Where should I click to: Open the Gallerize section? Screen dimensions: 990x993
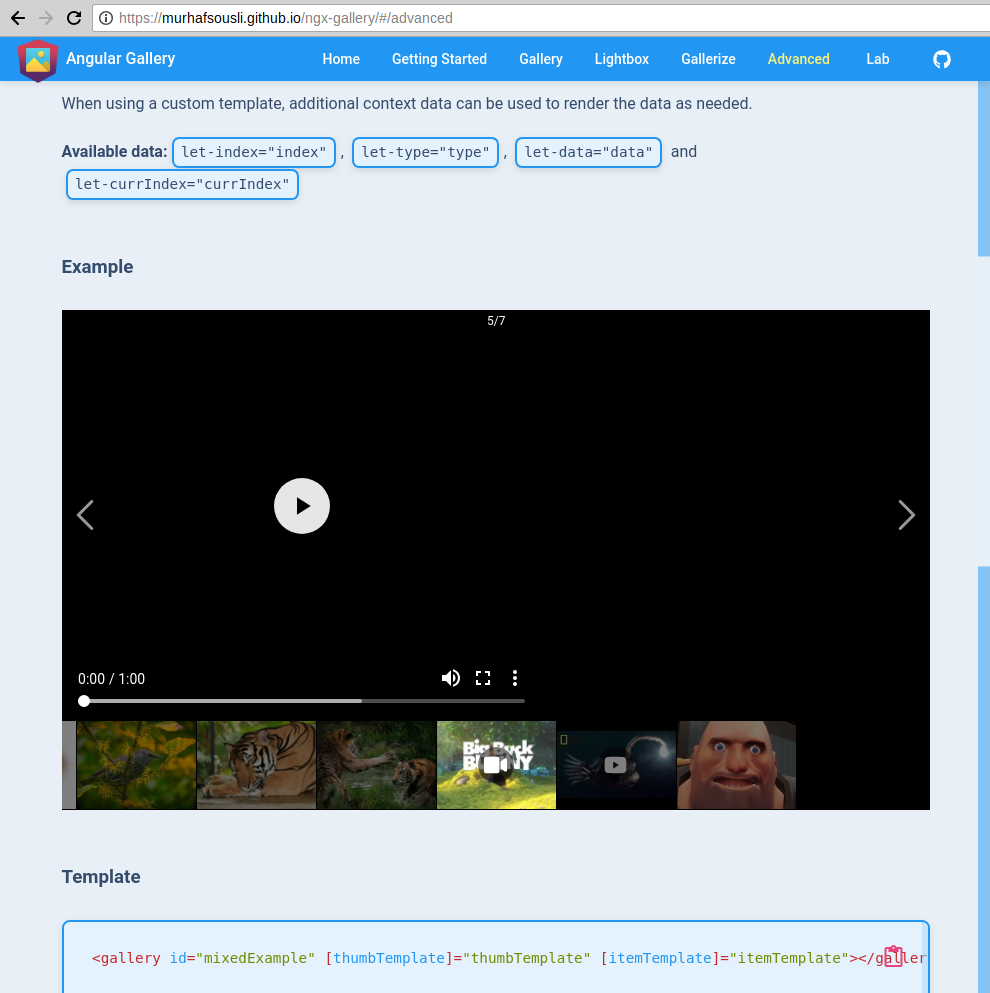(708, 59)
